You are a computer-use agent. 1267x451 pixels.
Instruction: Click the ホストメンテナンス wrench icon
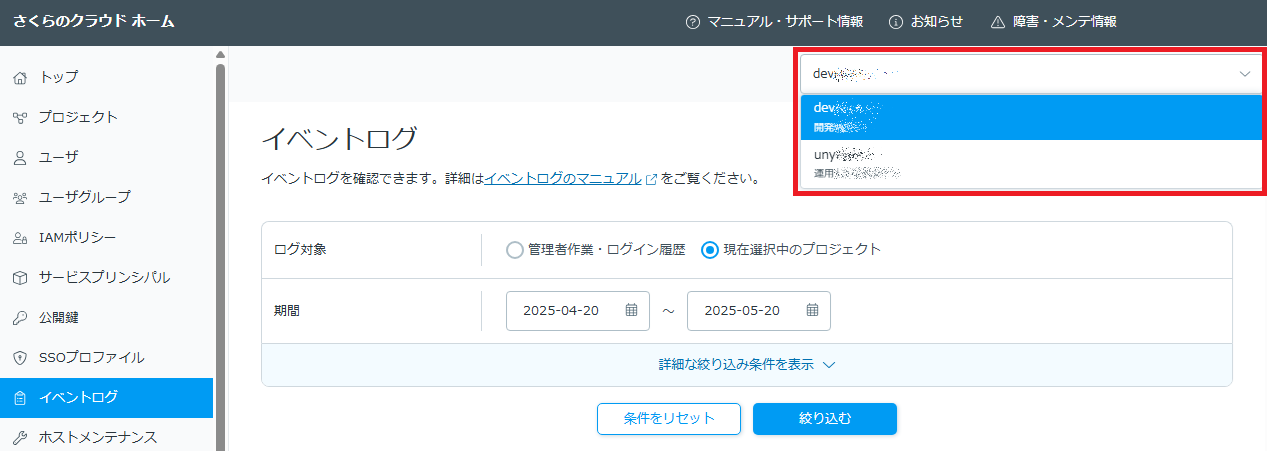[20, 437]
